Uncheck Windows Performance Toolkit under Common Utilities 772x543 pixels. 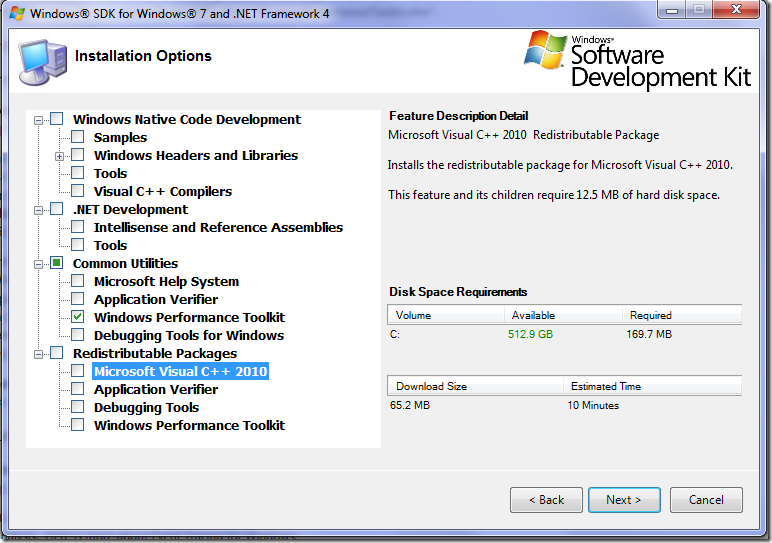(78, 317)
